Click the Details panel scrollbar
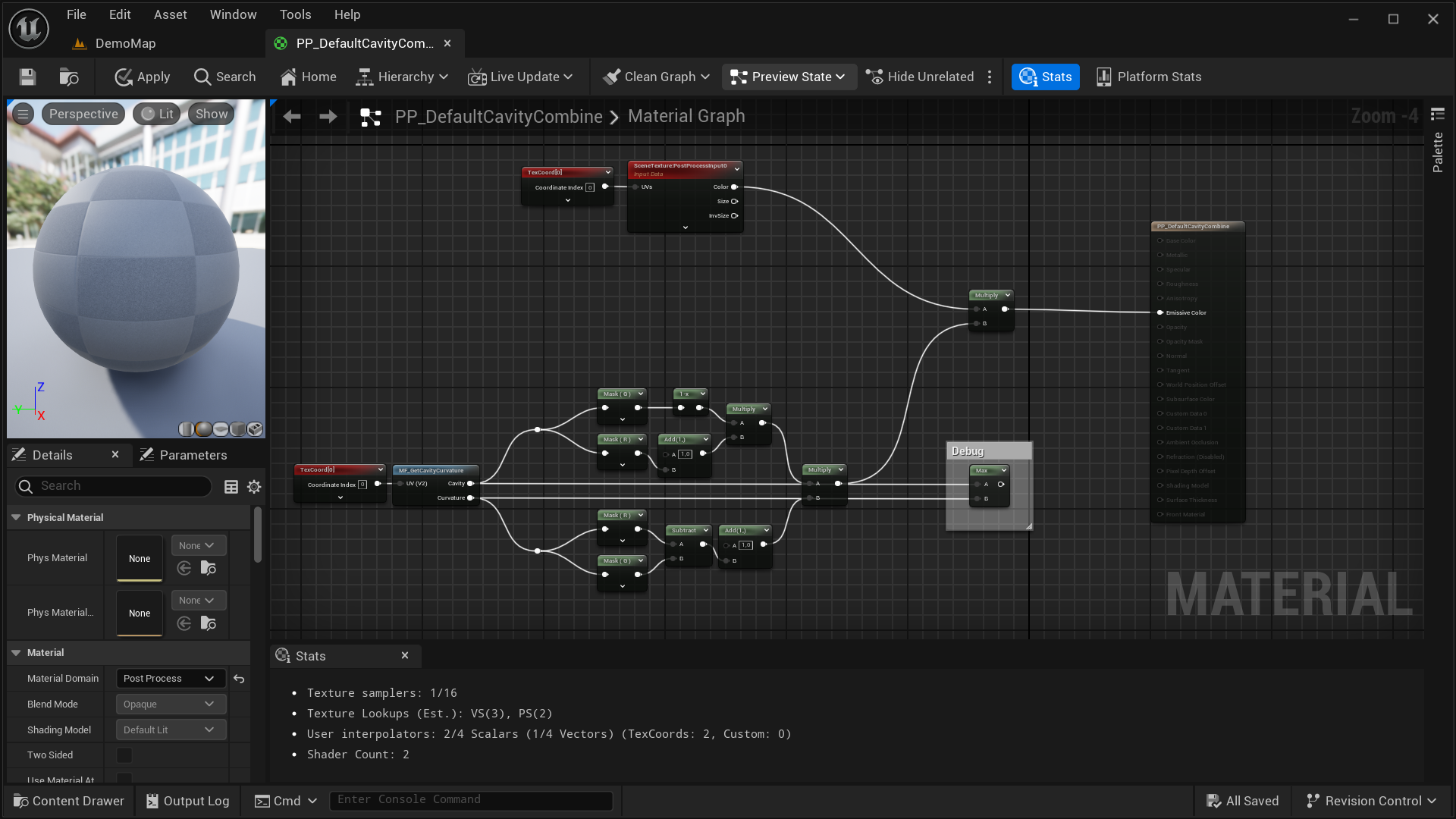The image size is (1456, 819). point(258,535)
